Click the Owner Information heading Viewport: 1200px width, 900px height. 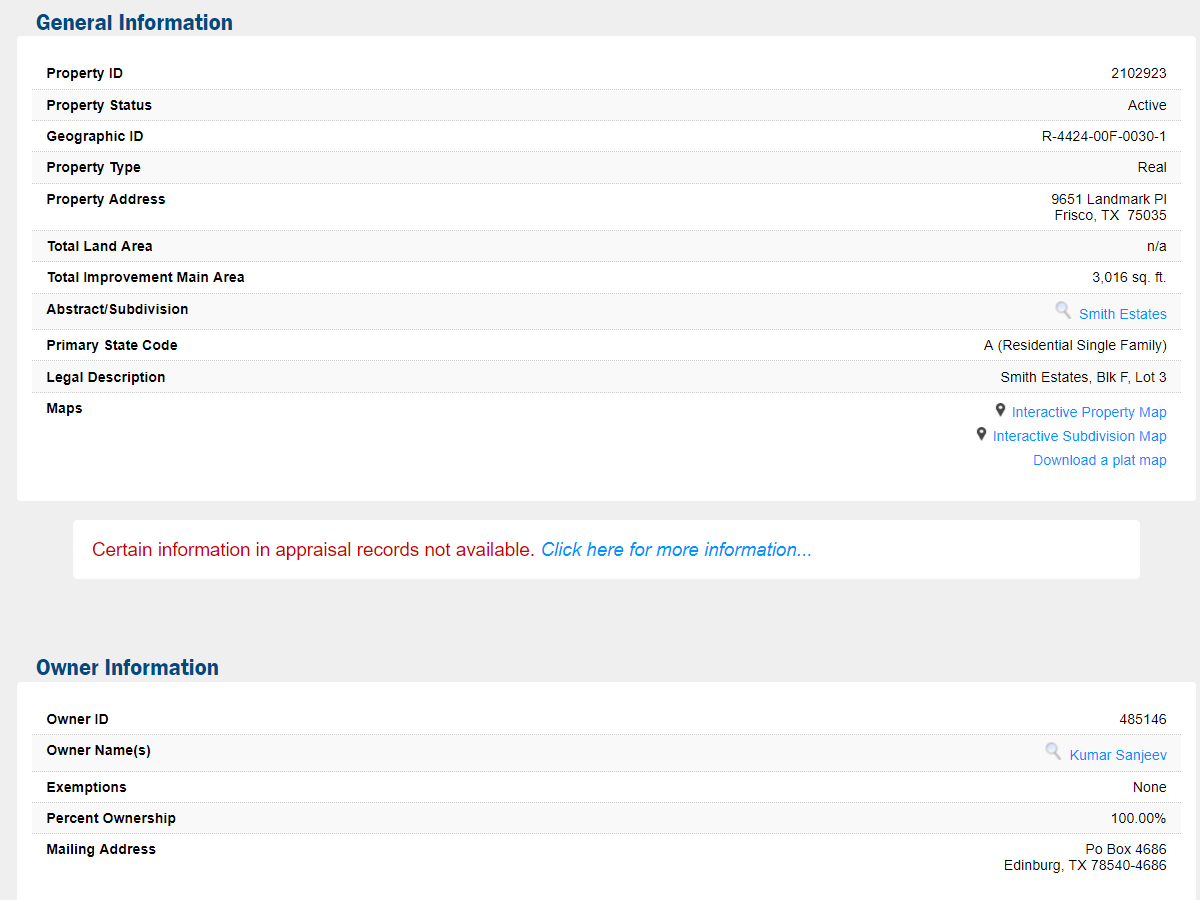[x=127, y=667]
